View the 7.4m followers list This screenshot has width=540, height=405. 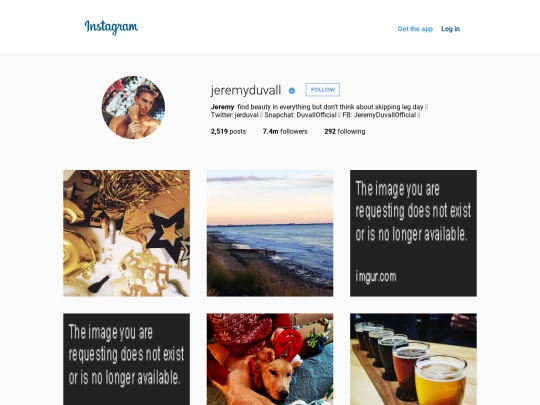285,131
